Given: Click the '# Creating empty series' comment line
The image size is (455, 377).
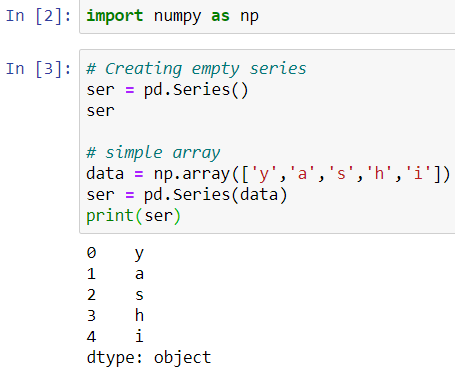Looking at the screenshot, I should tap(196, 69).
